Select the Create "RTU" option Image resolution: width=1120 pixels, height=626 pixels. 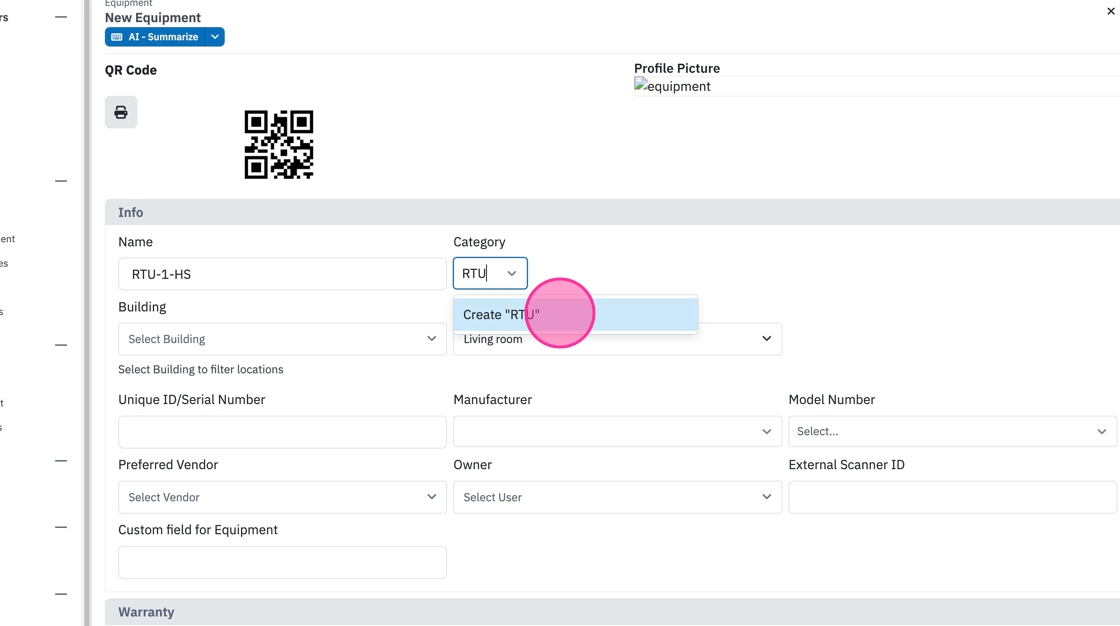tap(575, 314)
